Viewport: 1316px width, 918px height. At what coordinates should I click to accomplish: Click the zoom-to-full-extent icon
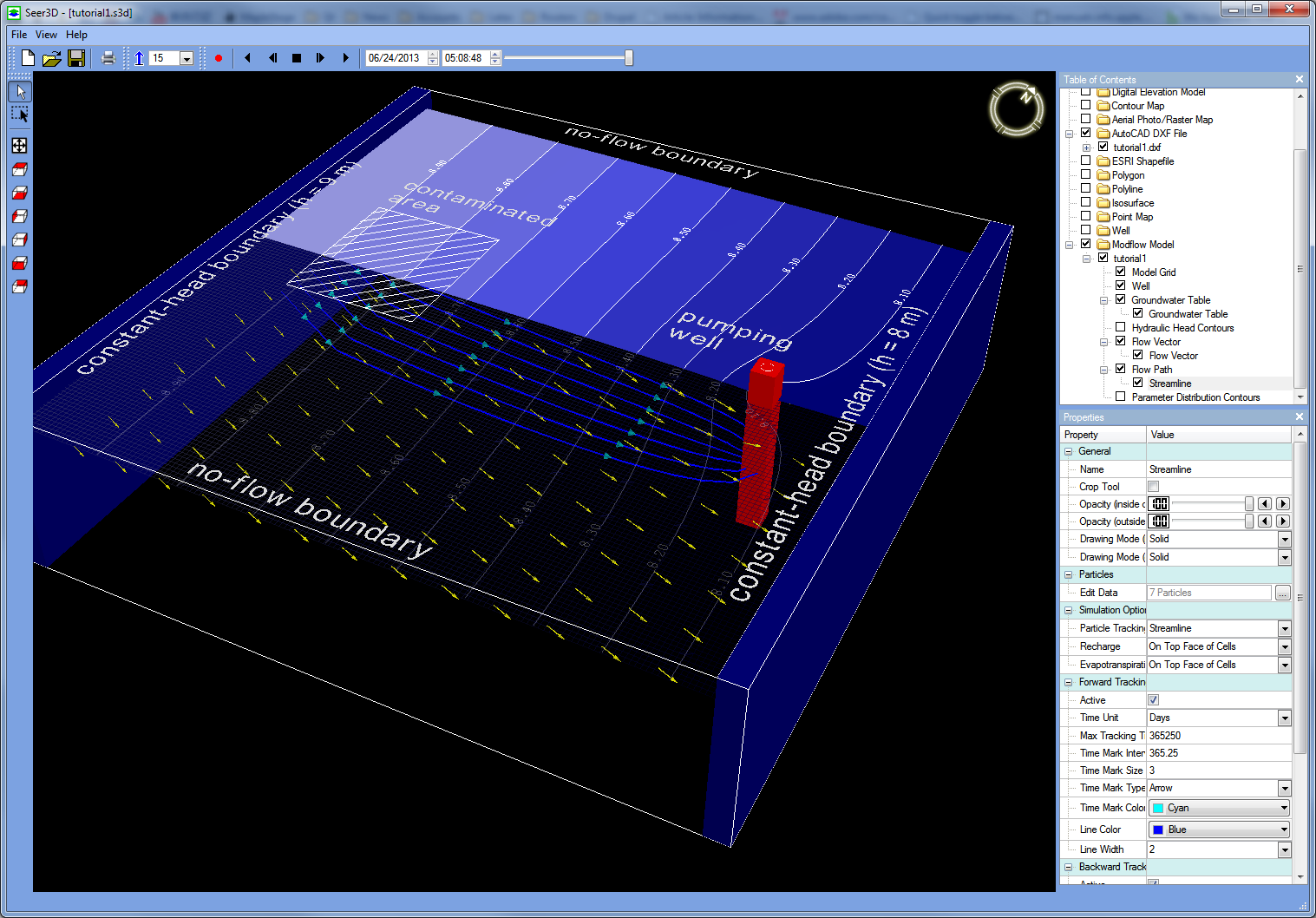[20, 146]
